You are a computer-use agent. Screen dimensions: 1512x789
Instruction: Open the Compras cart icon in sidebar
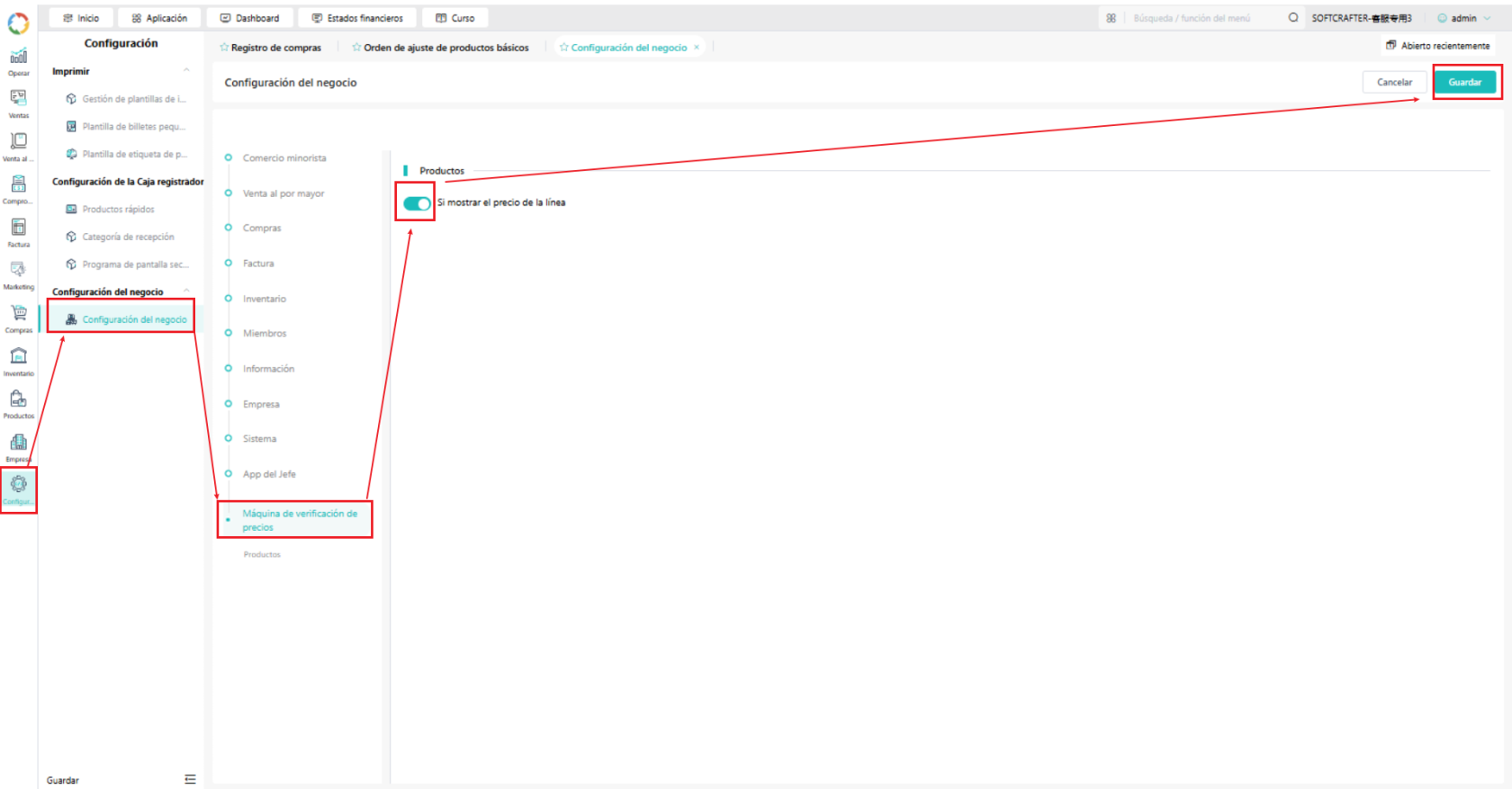coord(18,318)
